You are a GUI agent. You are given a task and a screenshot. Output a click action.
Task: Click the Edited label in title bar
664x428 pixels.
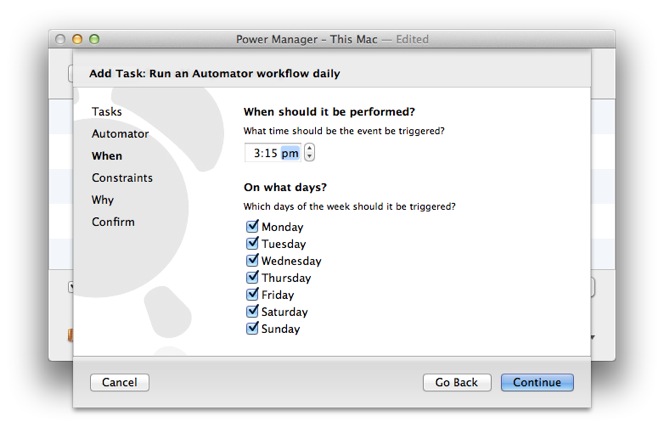[x=412, y=39]
